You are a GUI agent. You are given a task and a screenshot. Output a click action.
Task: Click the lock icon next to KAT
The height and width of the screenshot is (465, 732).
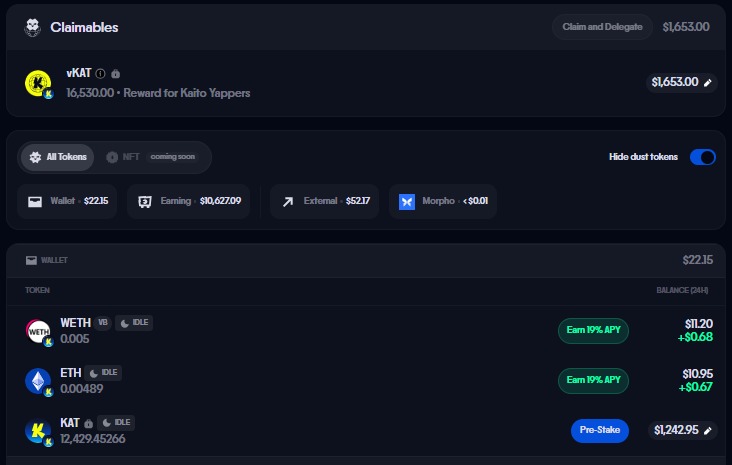89,423
